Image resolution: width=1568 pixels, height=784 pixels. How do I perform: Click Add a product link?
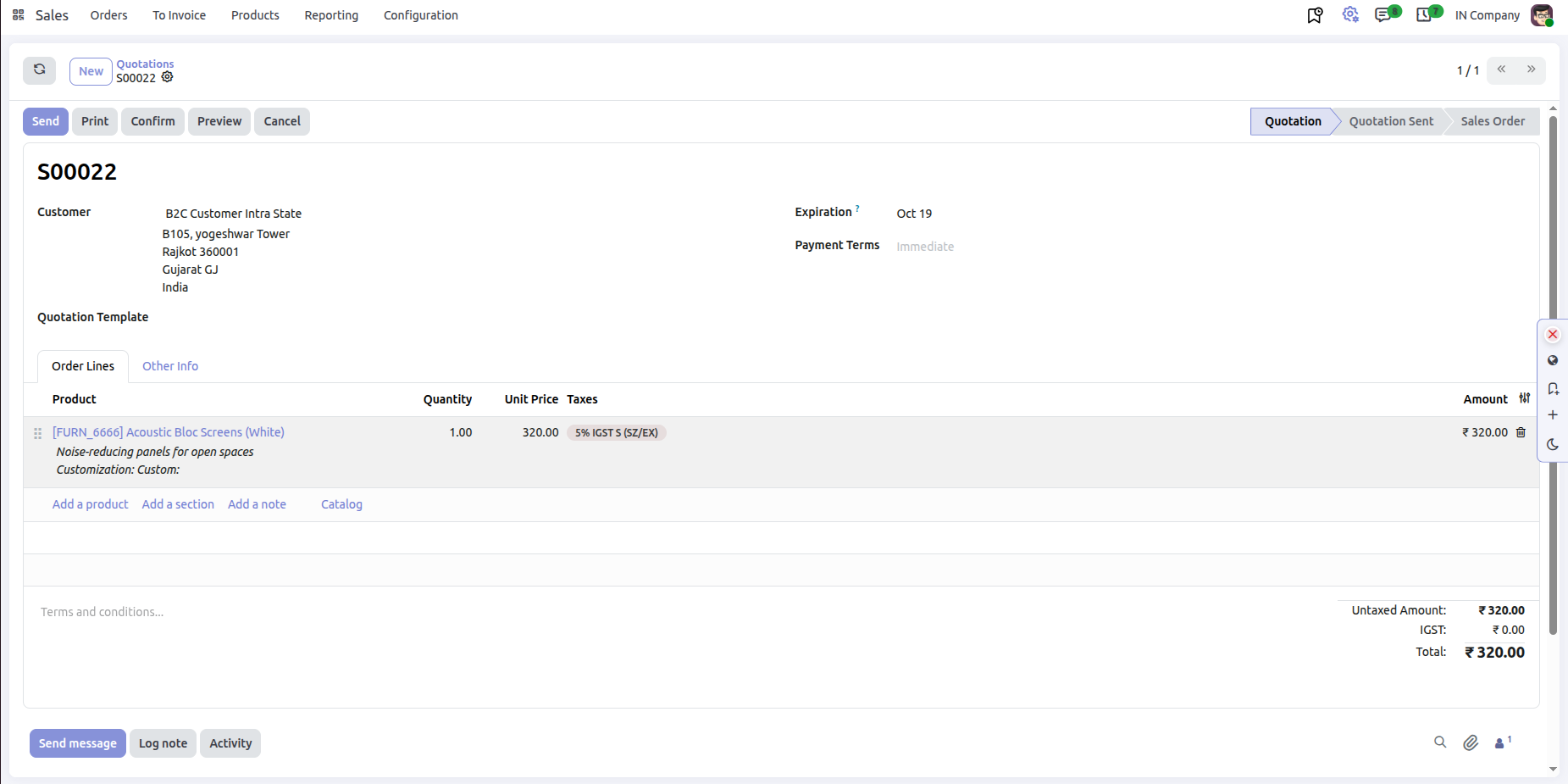coord(91,504)
